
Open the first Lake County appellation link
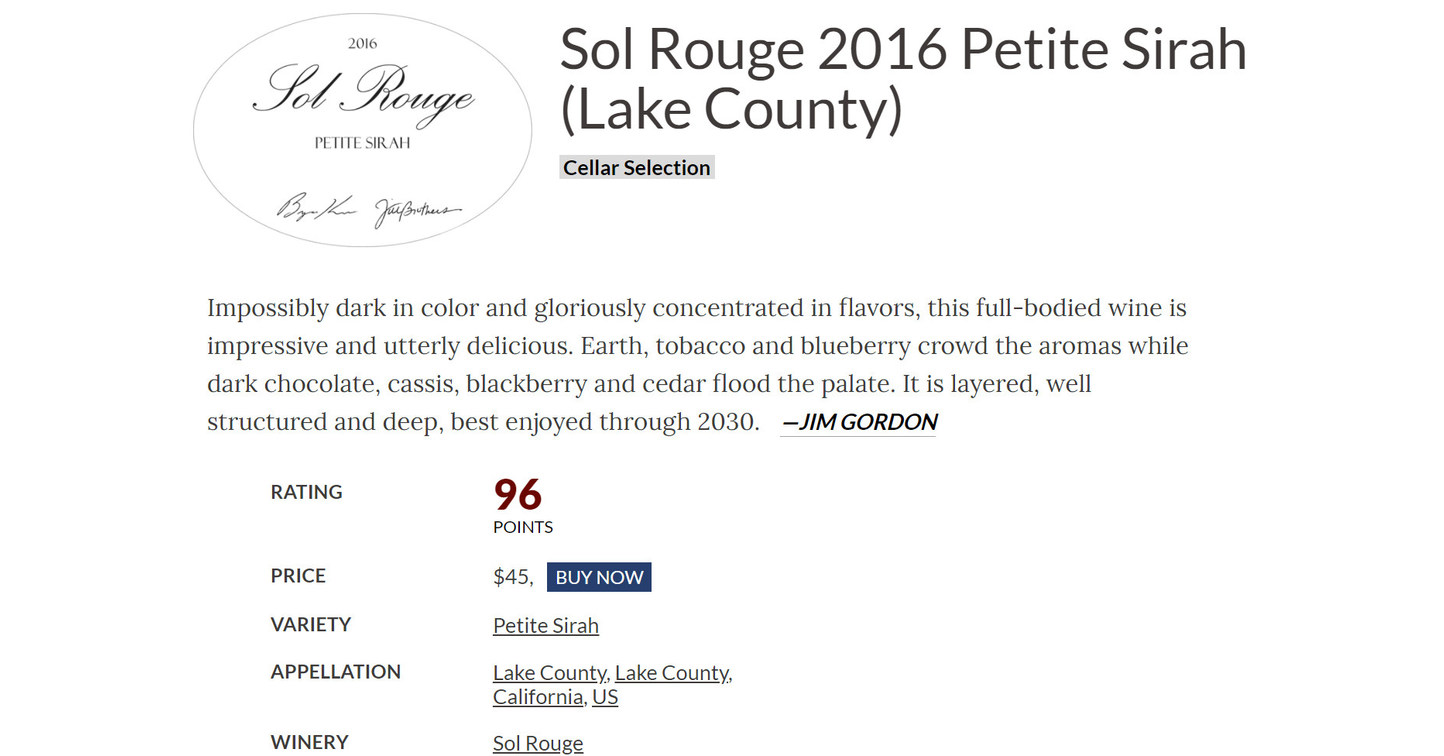tap(548, 672)
